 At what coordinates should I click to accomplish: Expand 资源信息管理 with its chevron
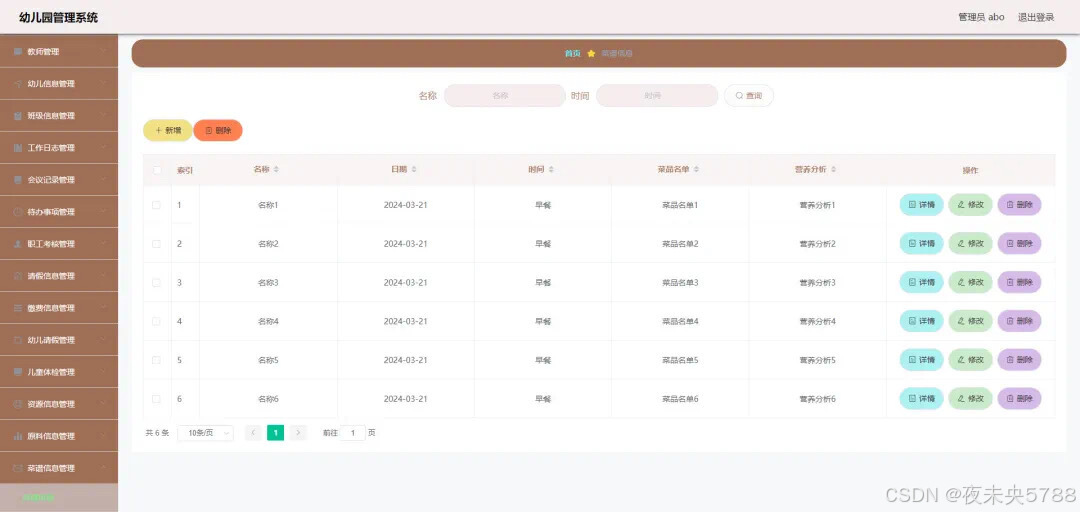click(103, 404)
